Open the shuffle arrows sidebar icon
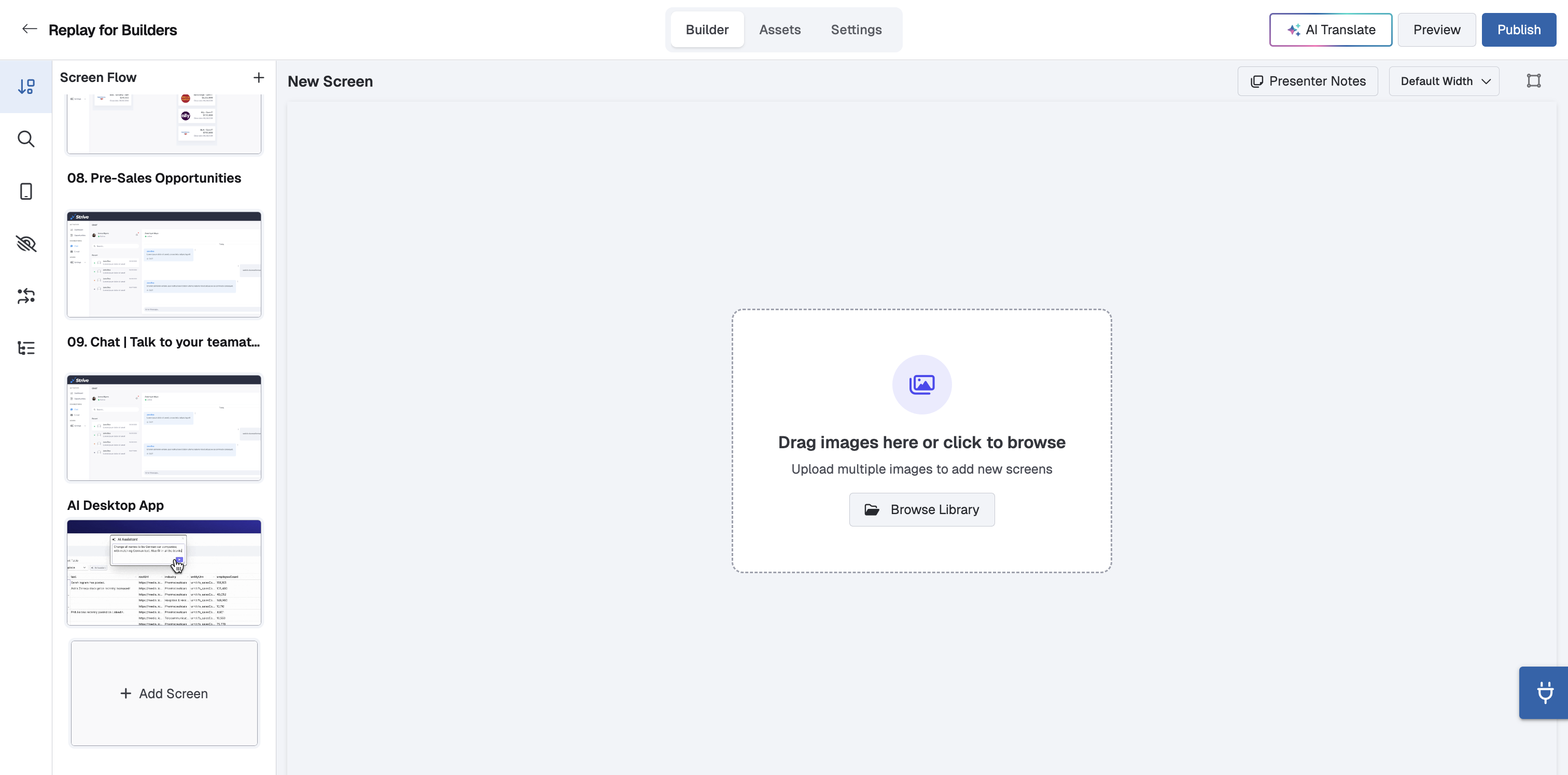Viewport: 1568px width, 775px height. (26, 296)
